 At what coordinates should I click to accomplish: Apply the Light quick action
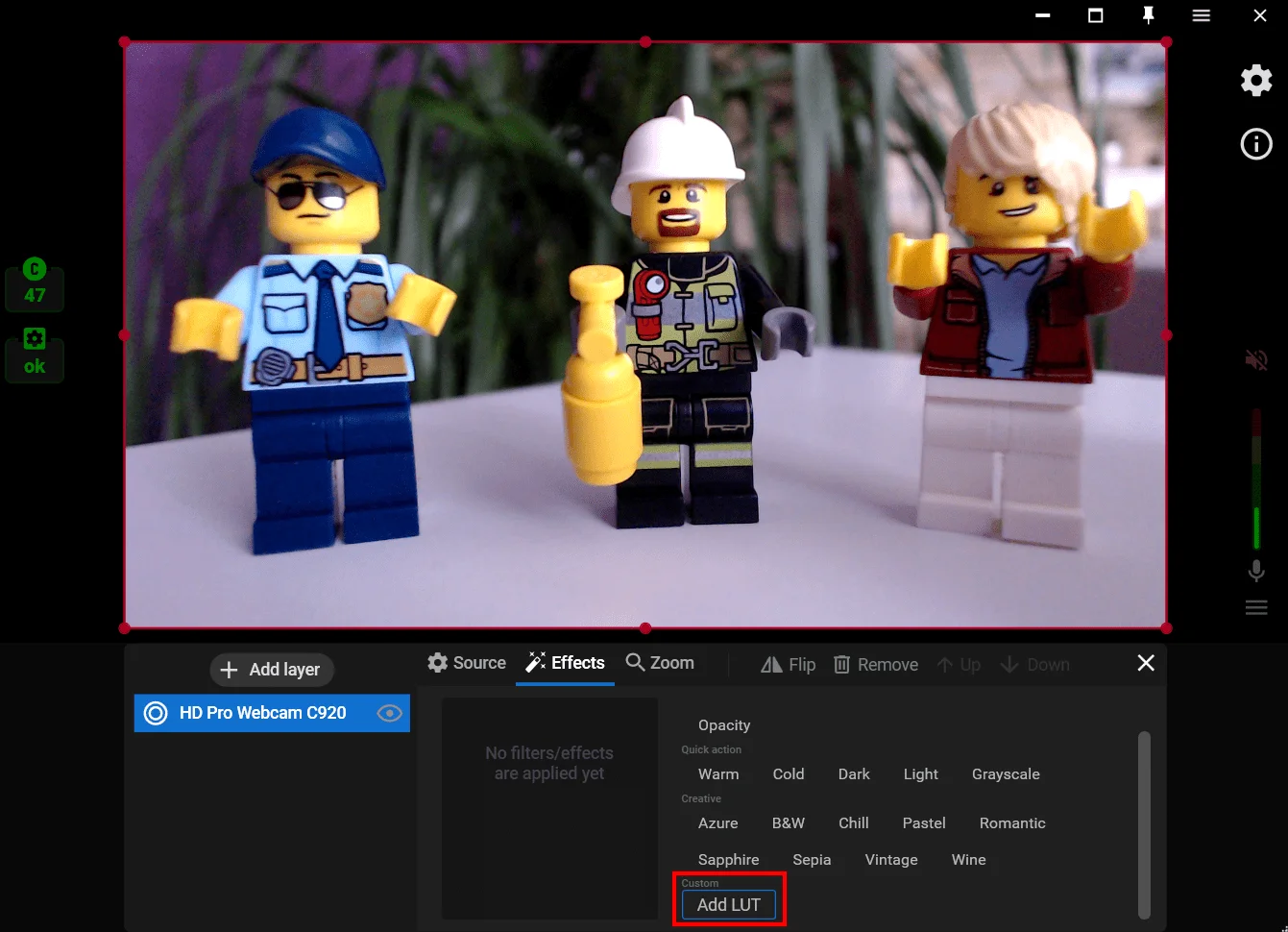click(921, 774)
